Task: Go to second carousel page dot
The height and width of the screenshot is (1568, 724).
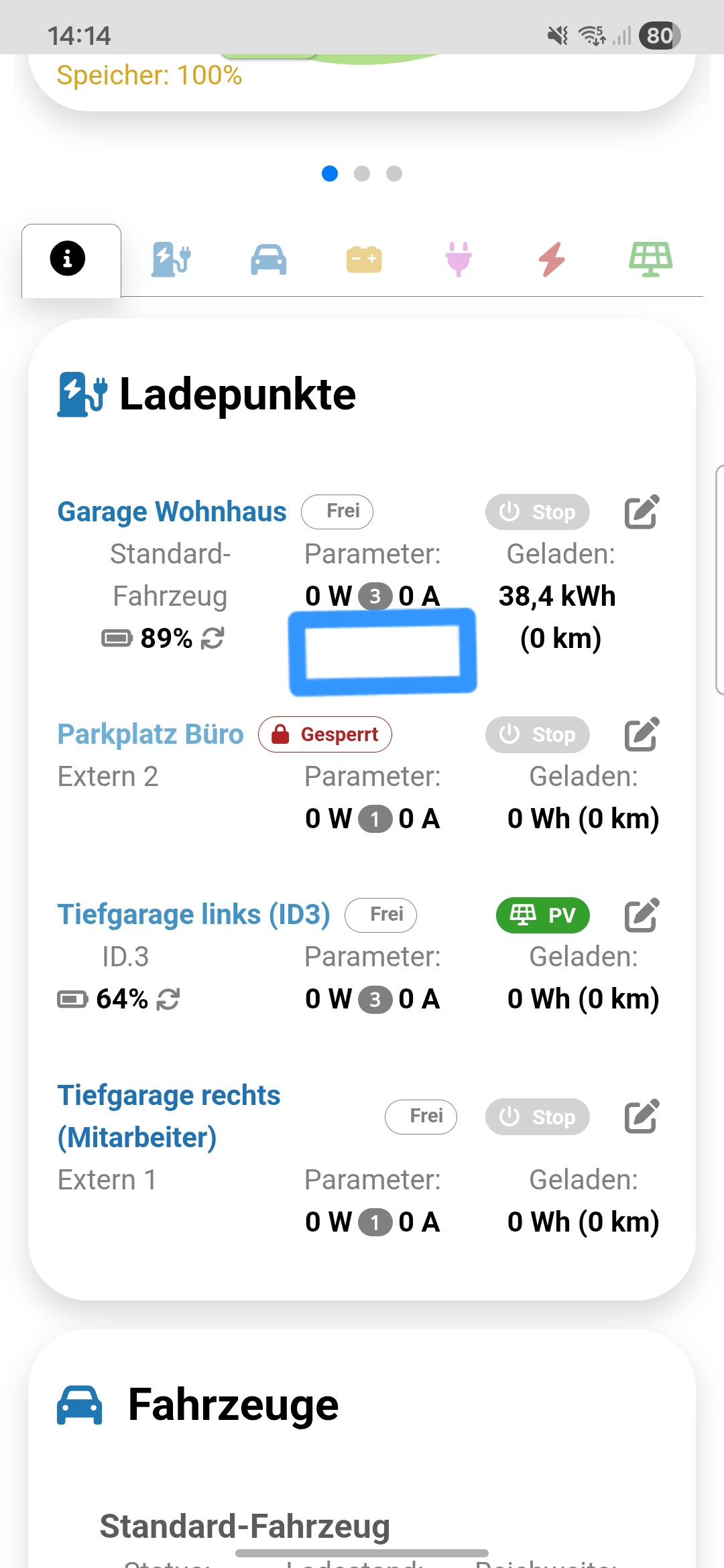Action: click(362, 174)
